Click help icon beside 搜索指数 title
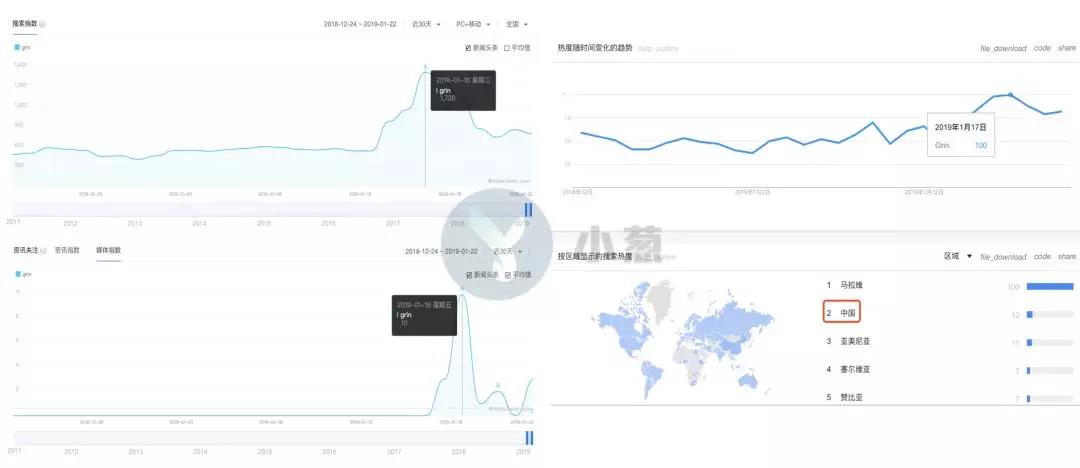1080x468 pixels. tap(43, 24)
